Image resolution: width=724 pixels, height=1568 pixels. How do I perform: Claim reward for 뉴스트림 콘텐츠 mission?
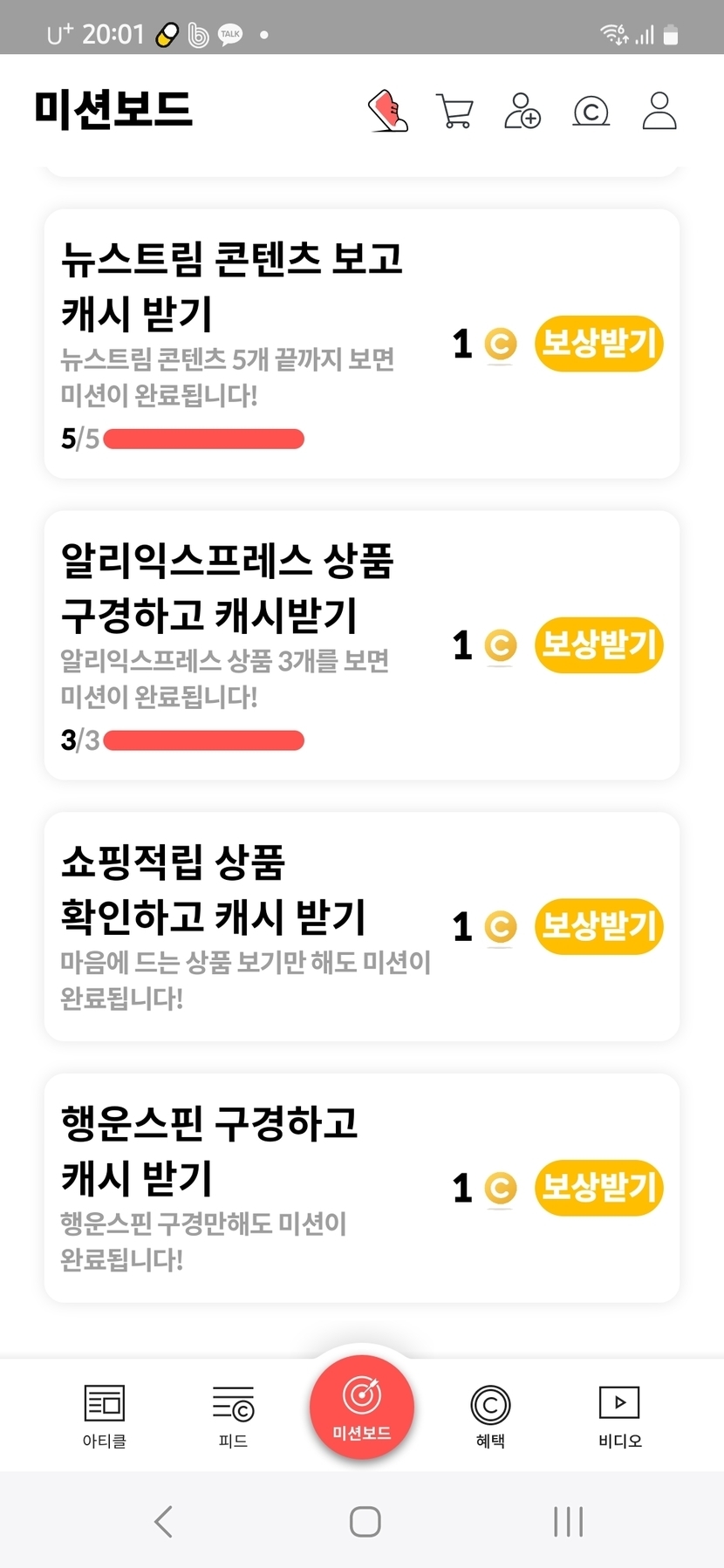point(598,344)
